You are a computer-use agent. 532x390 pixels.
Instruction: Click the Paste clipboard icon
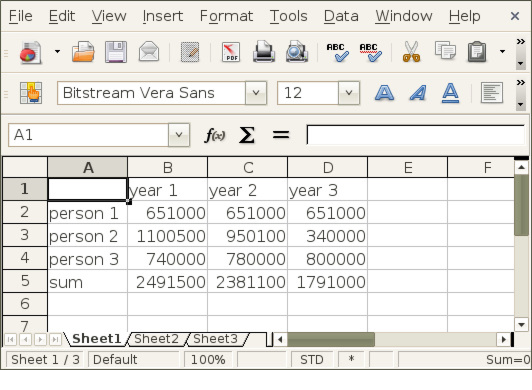coord(477,52)
